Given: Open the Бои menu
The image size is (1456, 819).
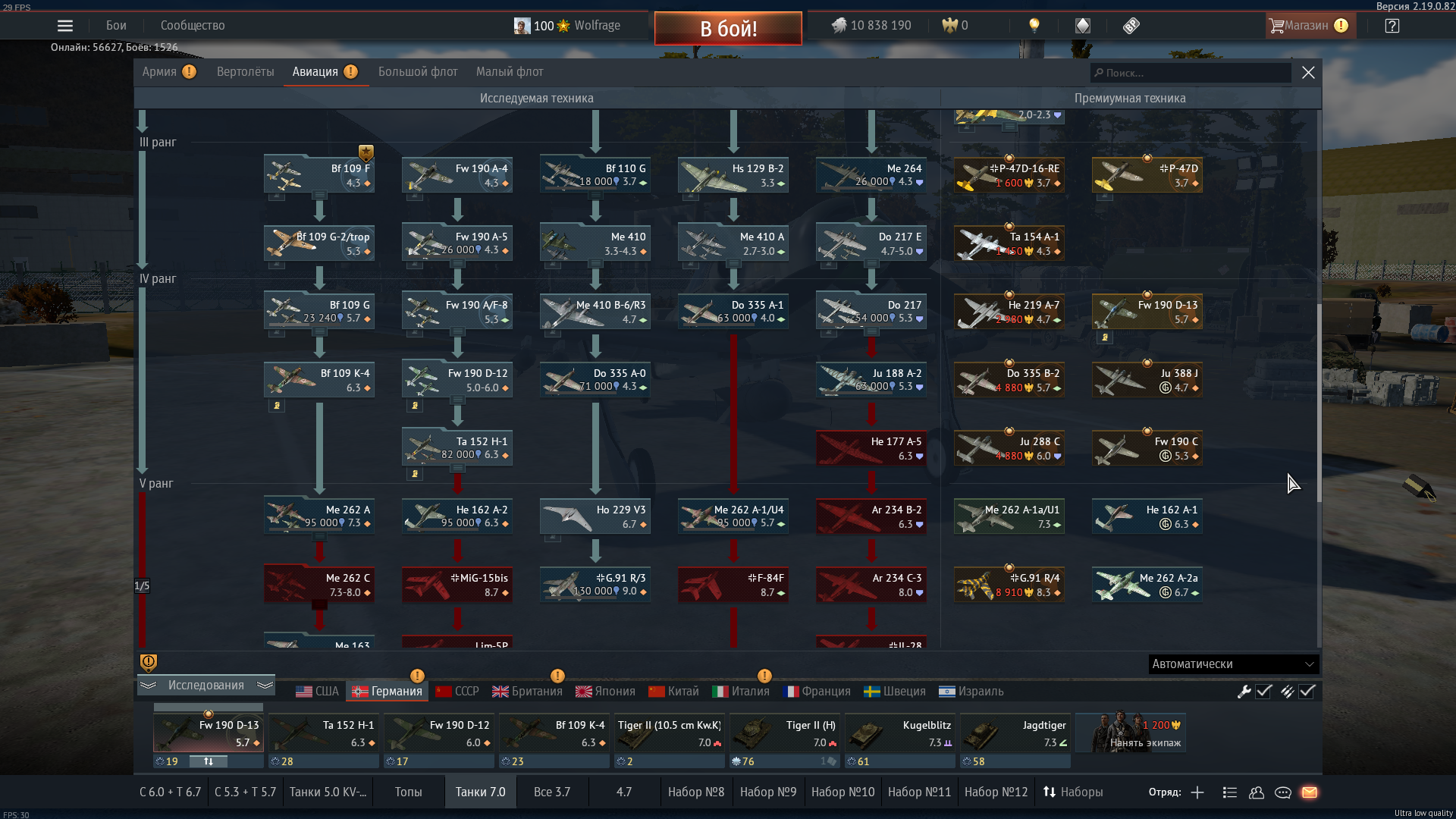Looking at the screenshot, I should click(116, 26).
